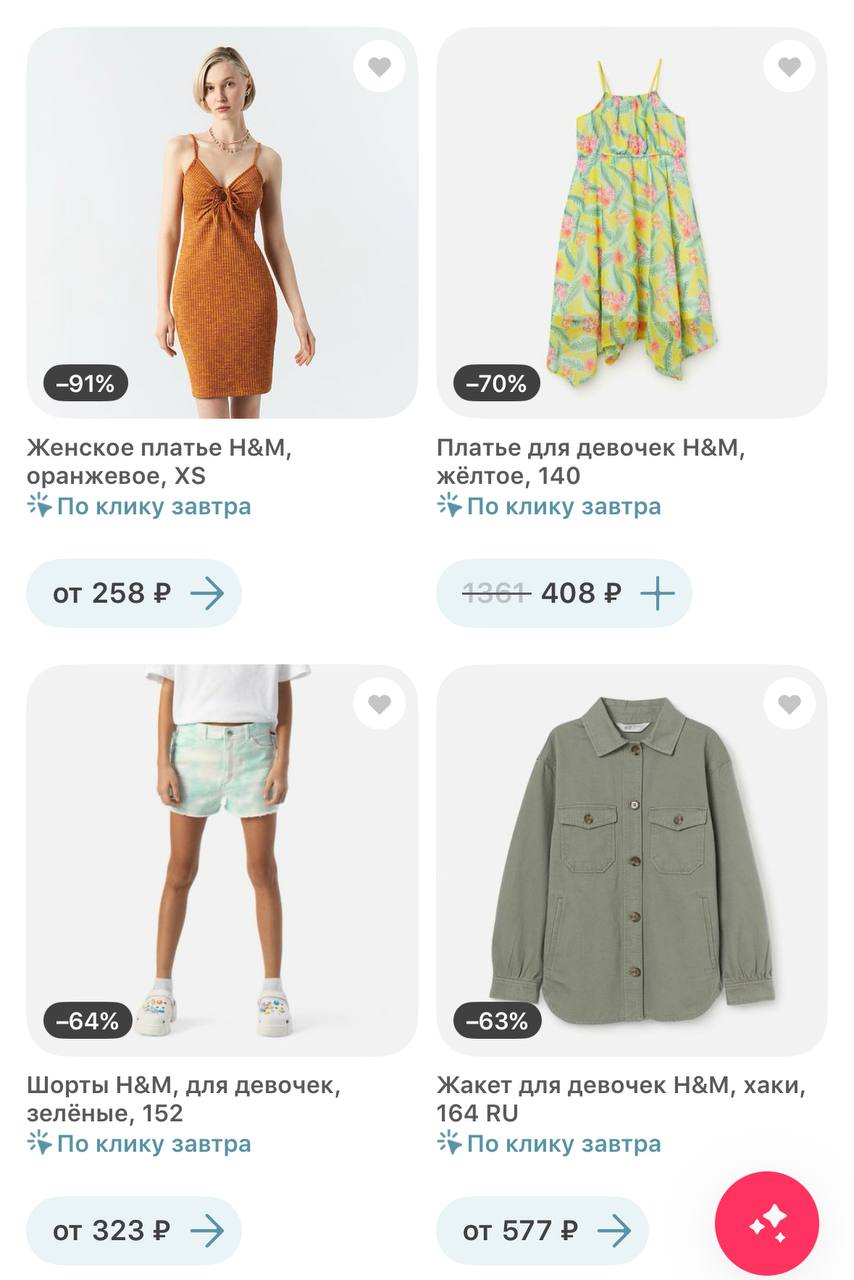The width and height of the screenshot is (854, 1280).
Task: Open orange dress product photo
Action: pyautogui.click(x=222, y=222)
